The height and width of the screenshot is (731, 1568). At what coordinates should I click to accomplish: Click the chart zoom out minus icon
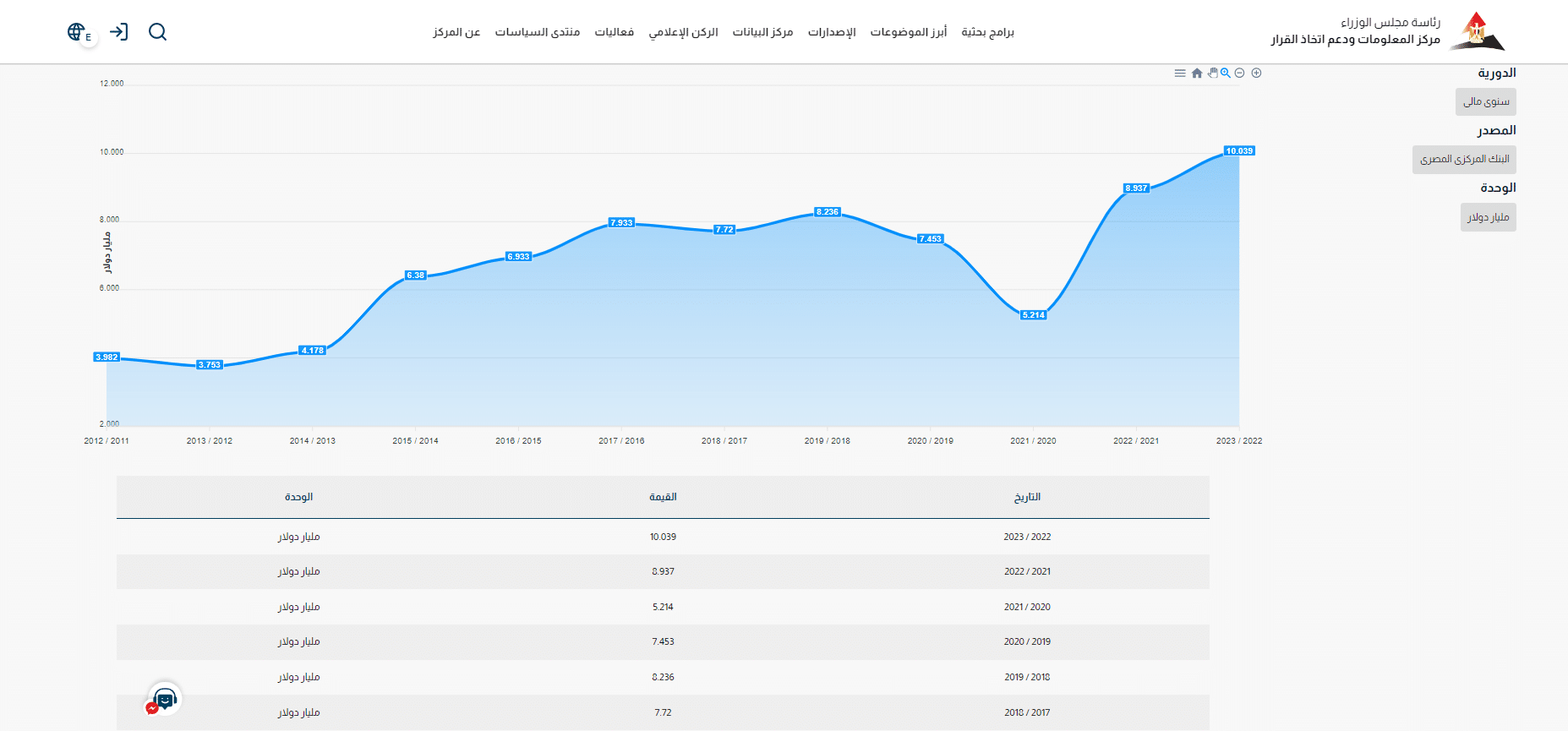(x=1239, y=74)
